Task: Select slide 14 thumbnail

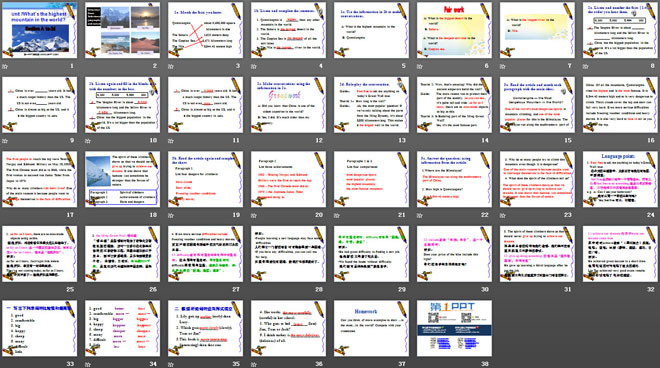Action: click(x=454, y=105)
